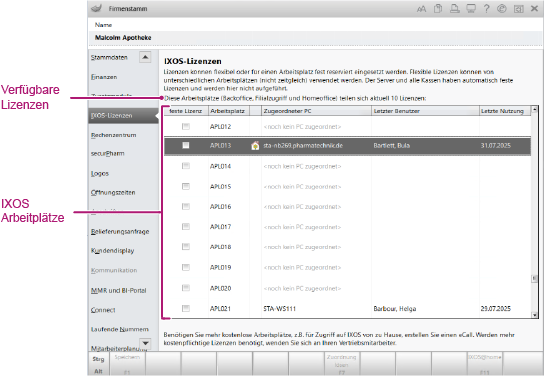Open the securPharm section
Viewport: 545px width, 376px height.
click(107, 154)
